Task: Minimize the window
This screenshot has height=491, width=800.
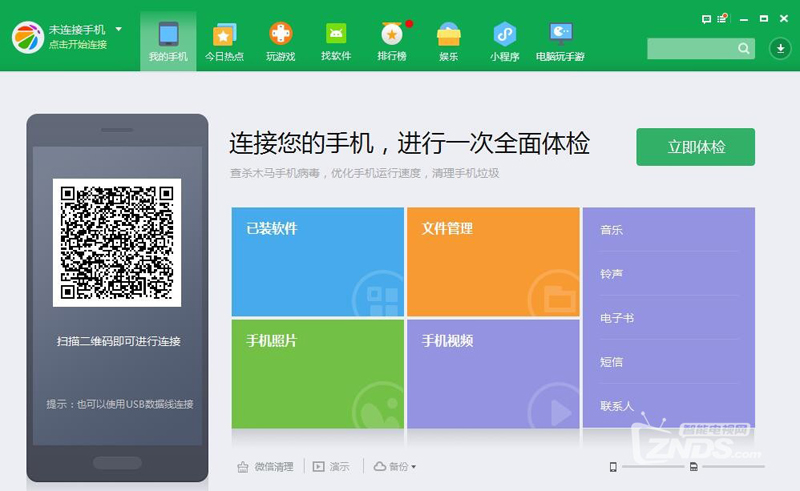Action: click(x=744, y=19)
